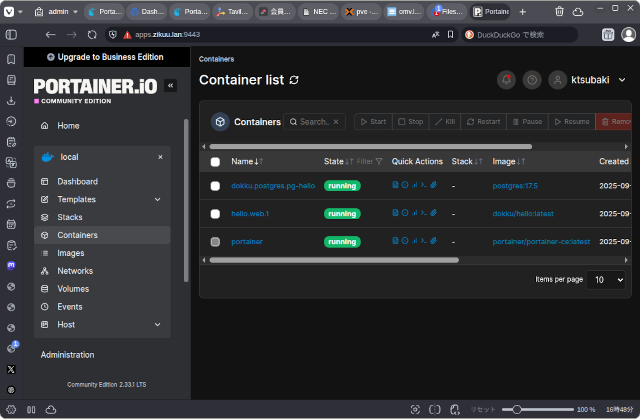Go back with the browser back arrow
The image size is (640, 419).
point(51,35)
